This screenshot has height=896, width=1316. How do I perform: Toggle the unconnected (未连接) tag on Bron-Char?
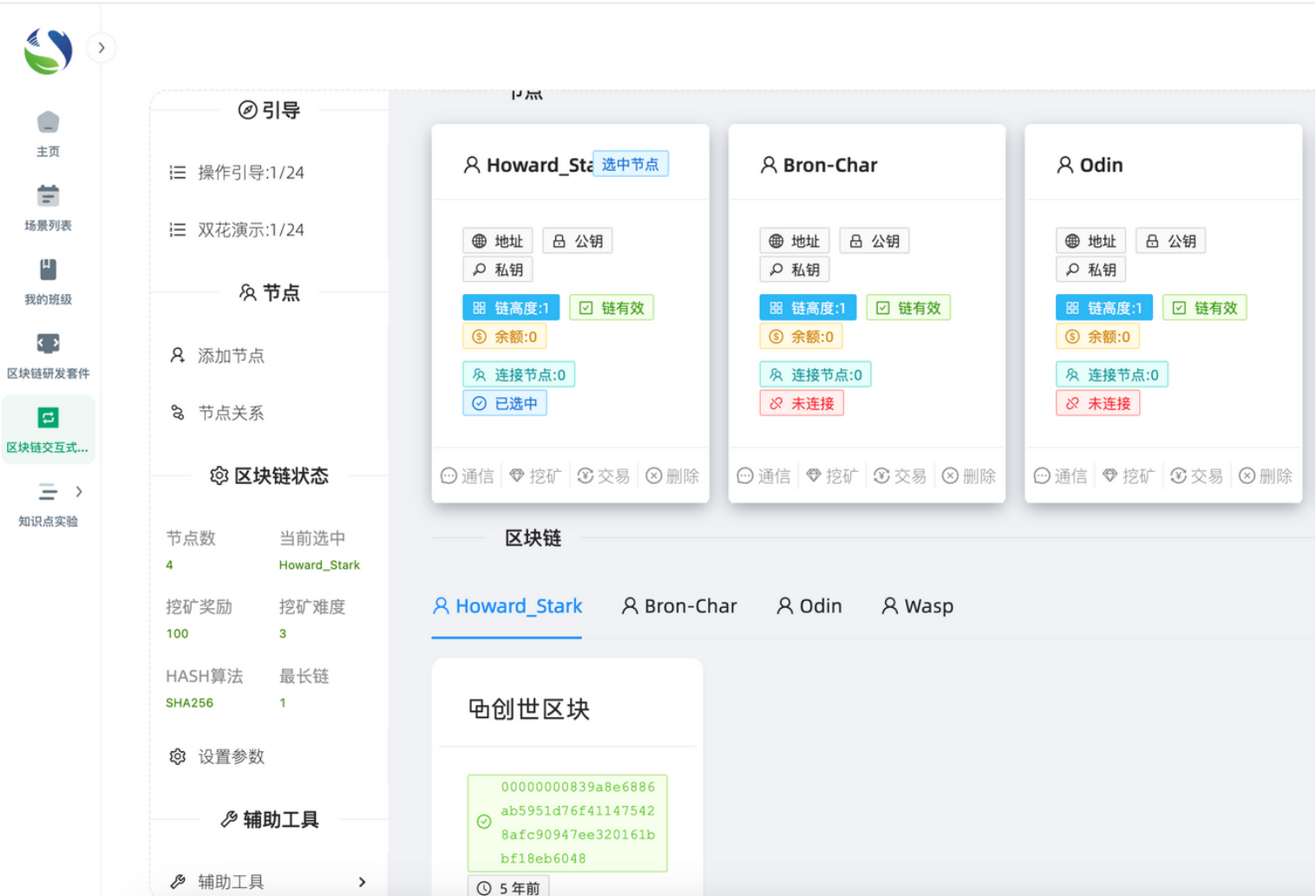(x=802, y=403)
